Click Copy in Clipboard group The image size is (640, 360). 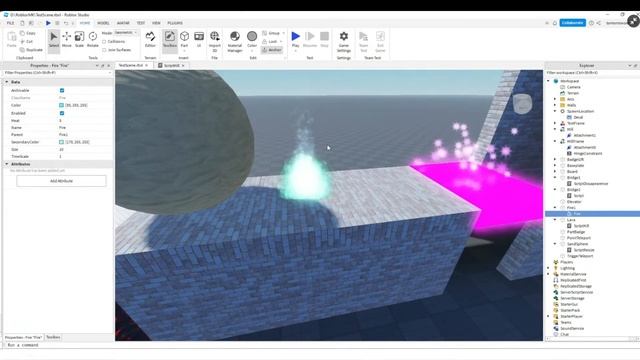click(x=28, y=33)
